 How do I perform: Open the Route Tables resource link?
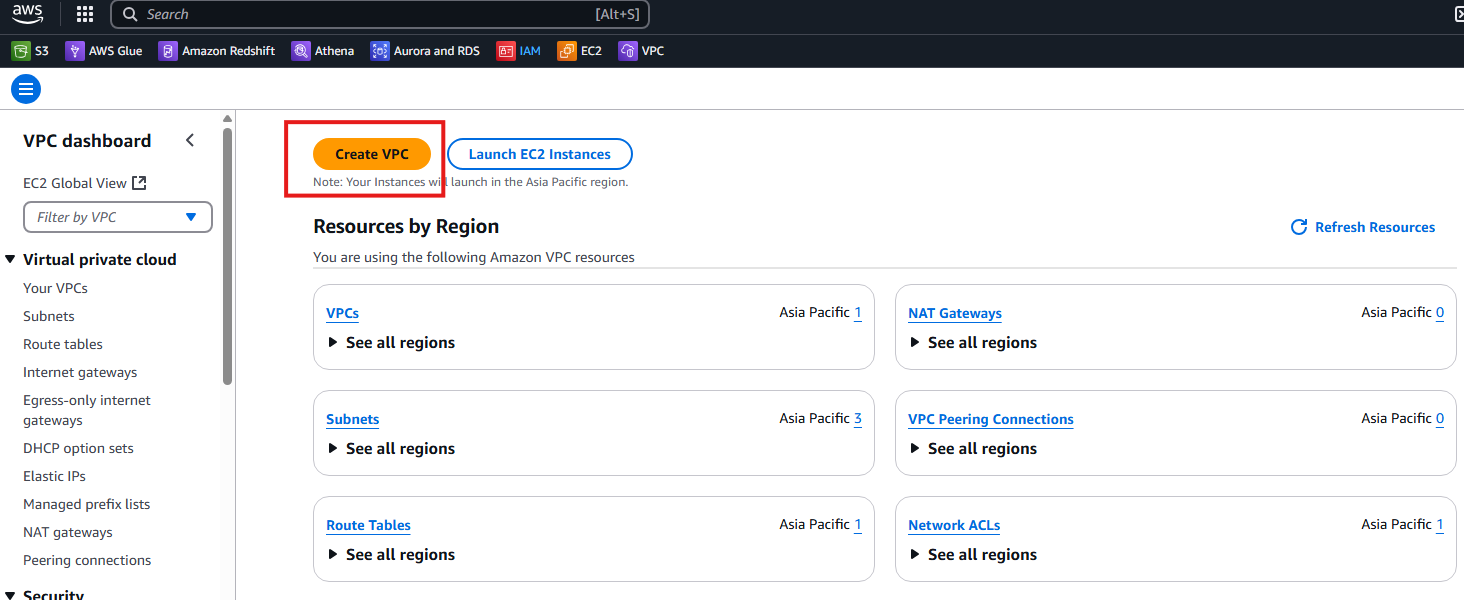click(x=368, y=525)
